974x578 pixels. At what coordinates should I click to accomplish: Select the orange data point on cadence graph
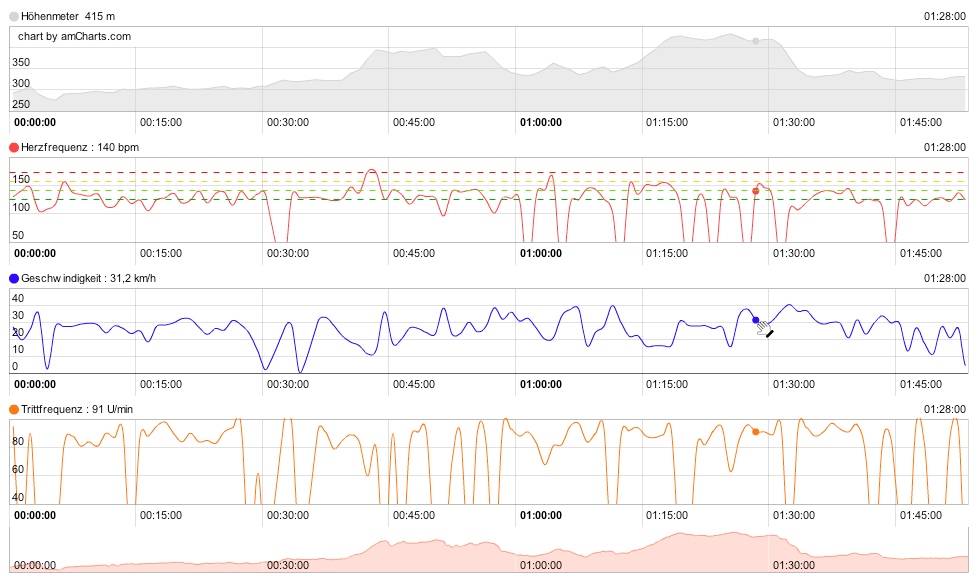click(x=755, y=431)
